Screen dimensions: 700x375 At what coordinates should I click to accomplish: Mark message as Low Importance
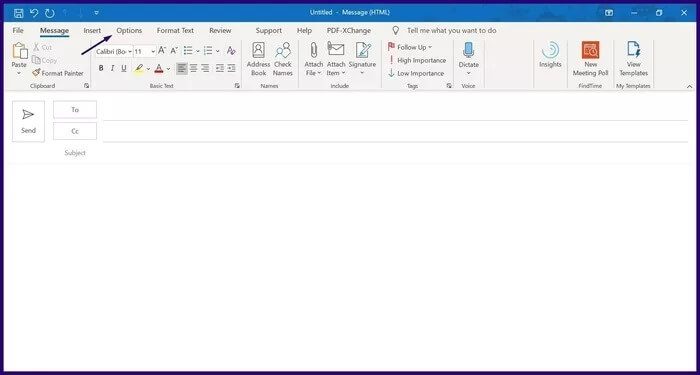416,73
